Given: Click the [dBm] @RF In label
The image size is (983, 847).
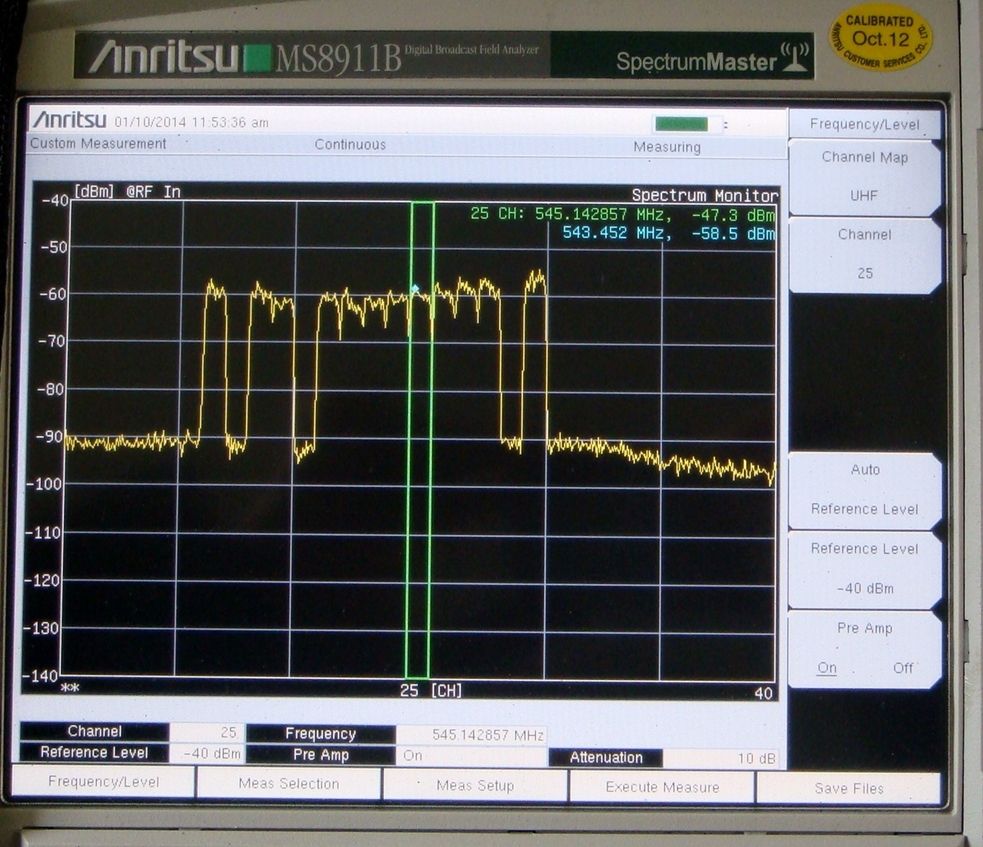Looking at the screenshot, I should click(127, 192).
